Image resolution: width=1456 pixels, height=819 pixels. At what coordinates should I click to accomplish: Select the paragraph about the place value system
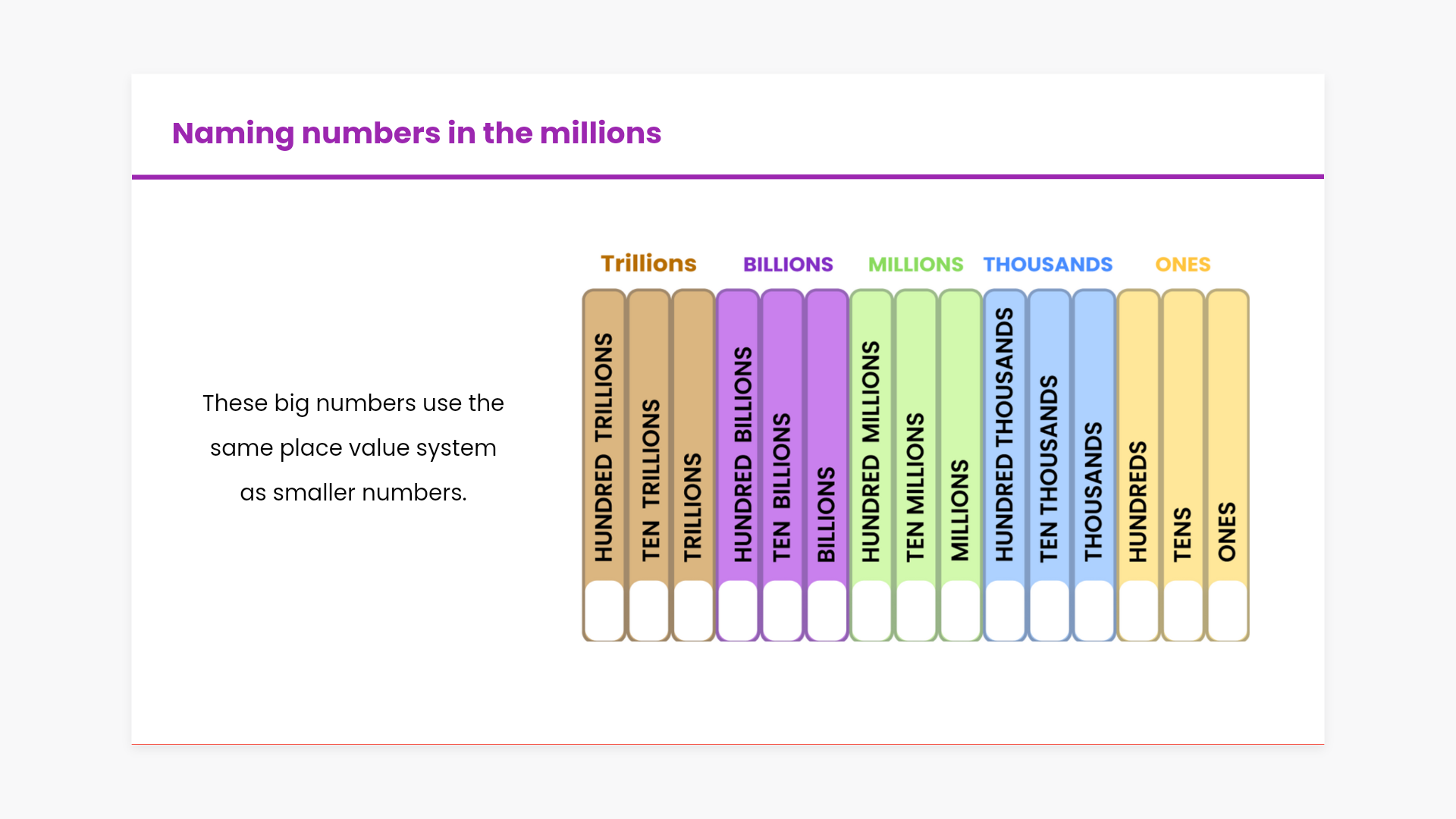(x=353, y=447)
